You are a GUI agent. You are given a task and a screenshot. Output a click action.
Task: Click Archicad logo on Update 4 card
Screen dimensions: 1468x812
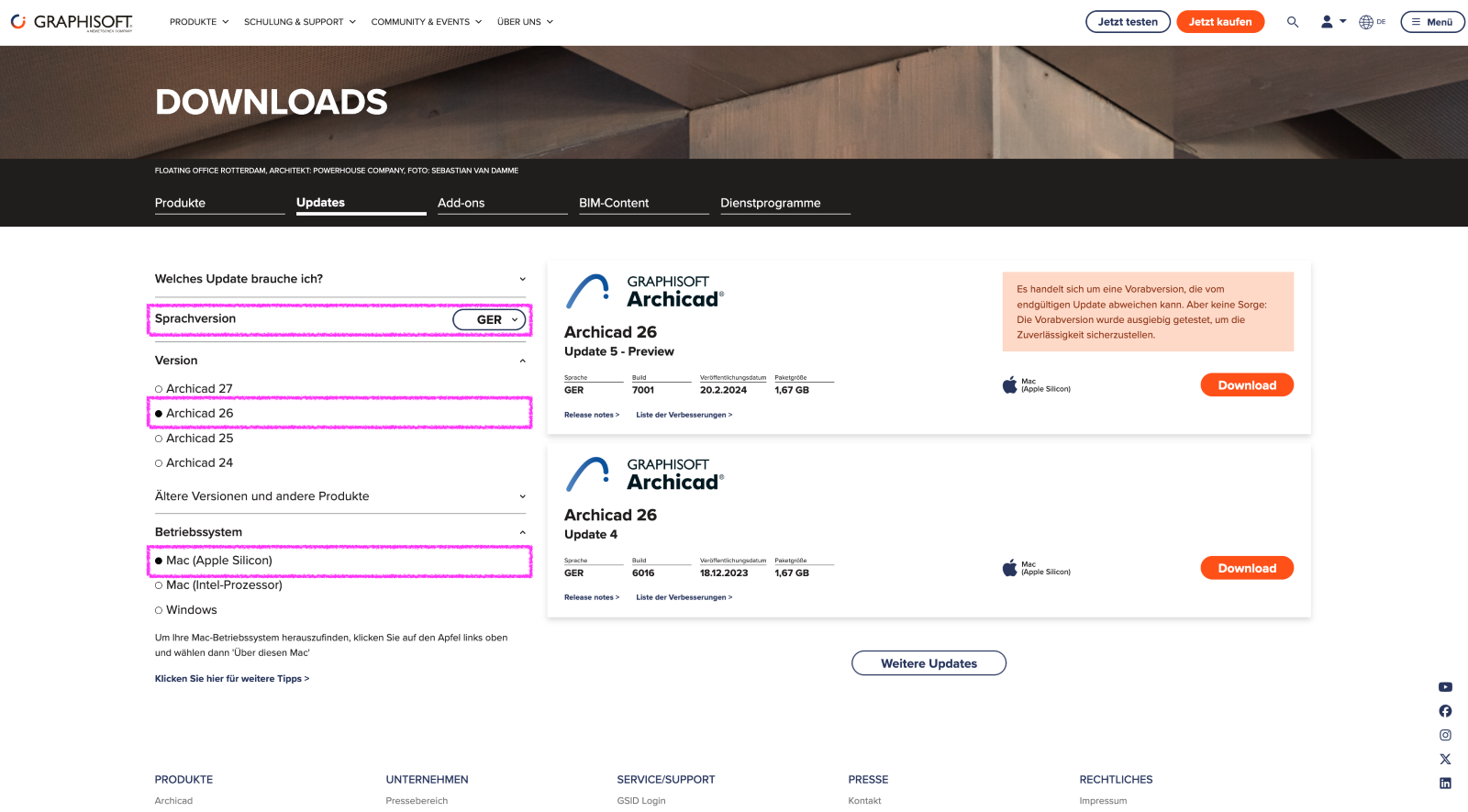pyautogui.click(x=645, y=474)
